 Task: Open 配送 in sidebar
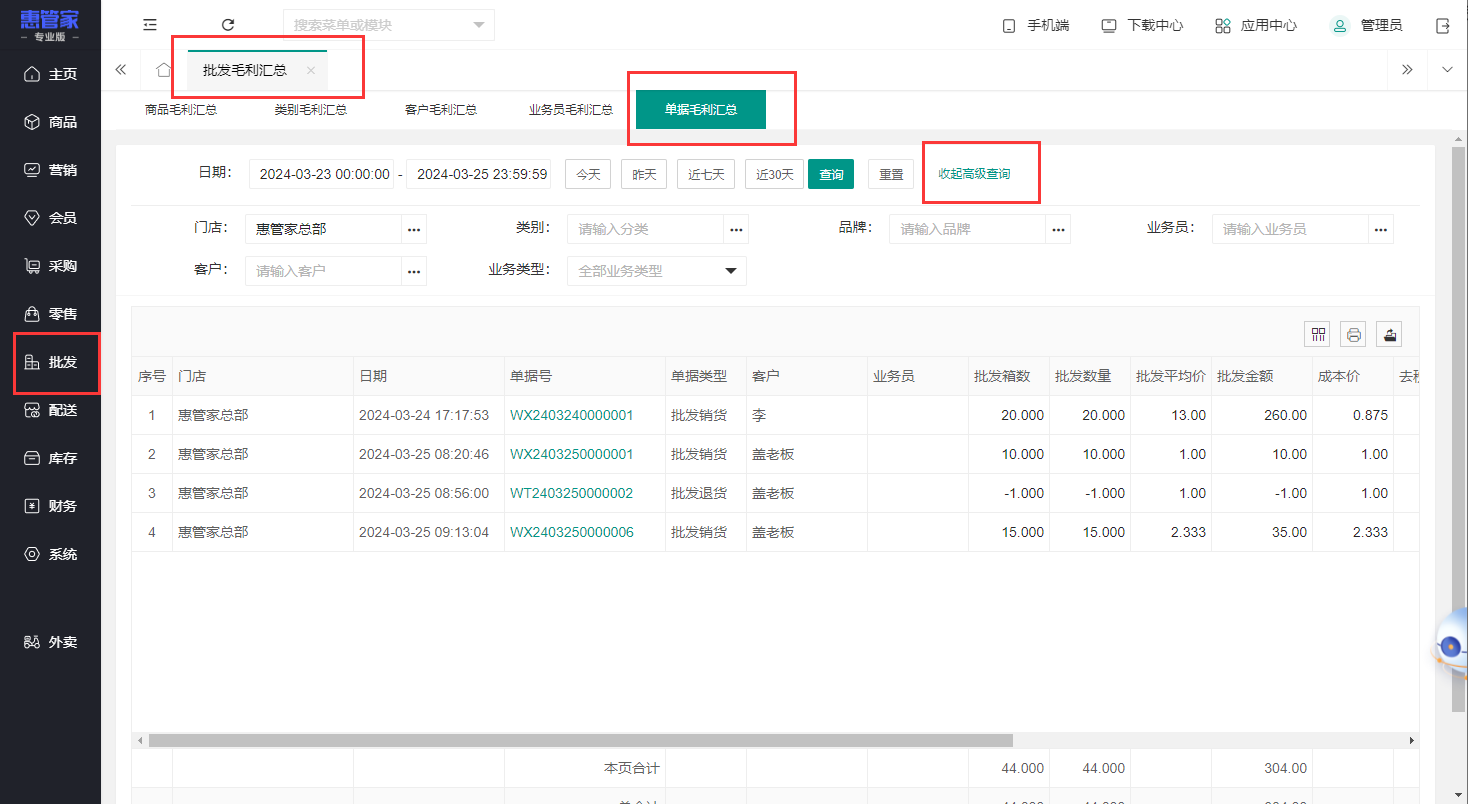tap(50, 410)
